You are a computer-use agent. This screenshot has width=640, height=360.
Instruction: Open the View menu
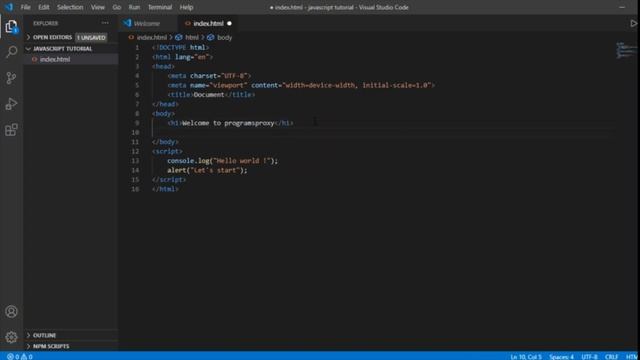pos(98,7)
